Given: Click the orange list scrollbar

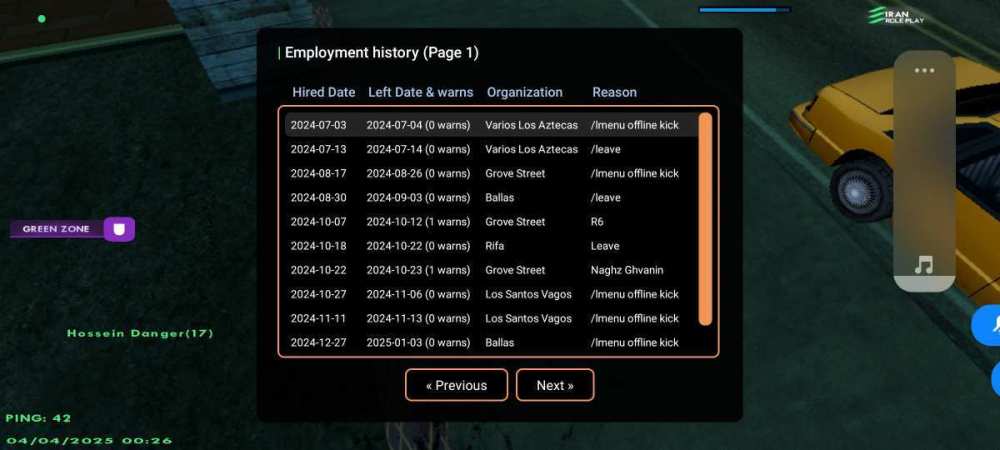Looking at the screenshot, I should click(x=705, y=219).
